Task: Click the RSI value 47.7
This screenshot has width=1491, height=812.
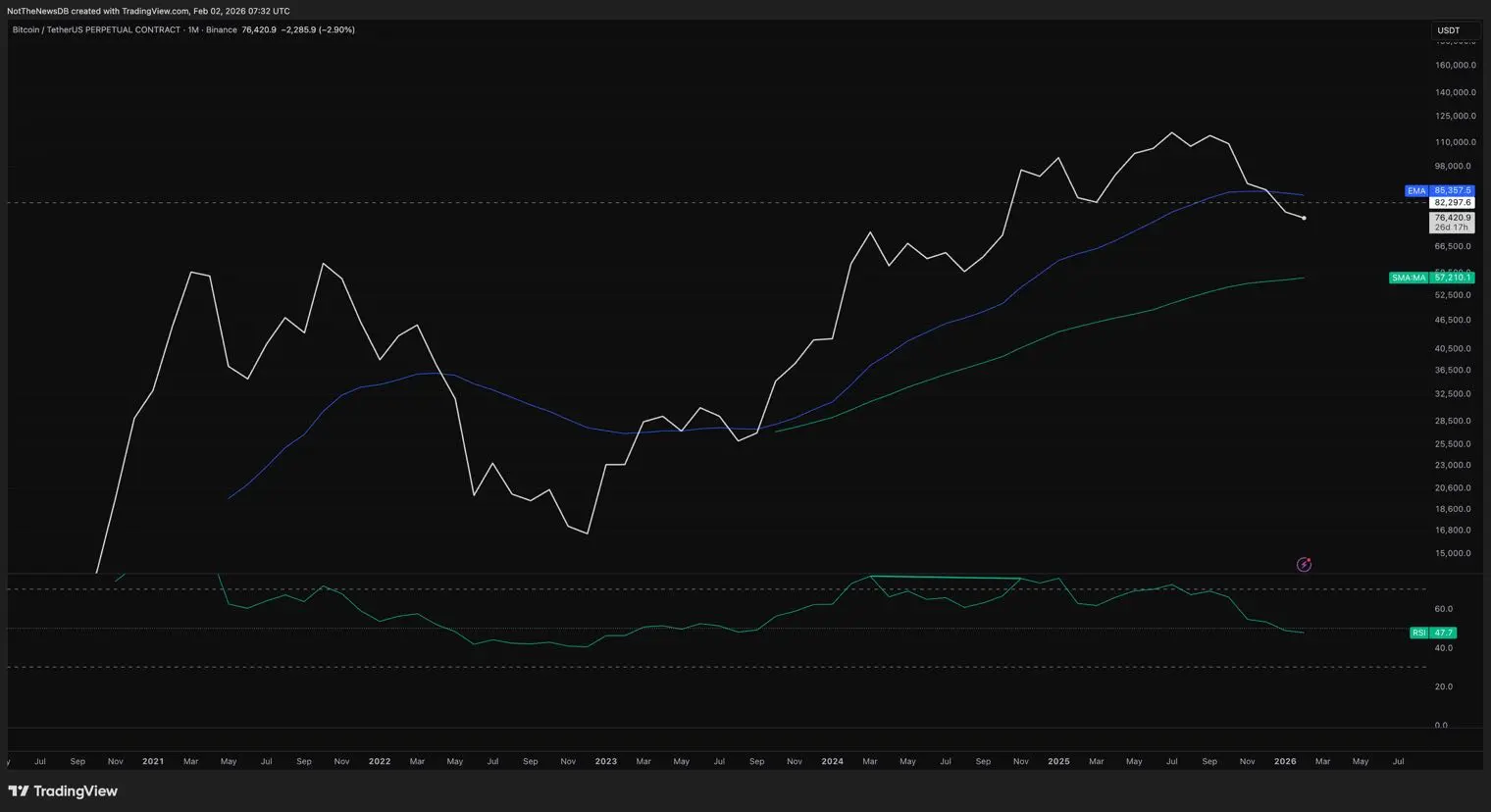Action: (1444, 633)
